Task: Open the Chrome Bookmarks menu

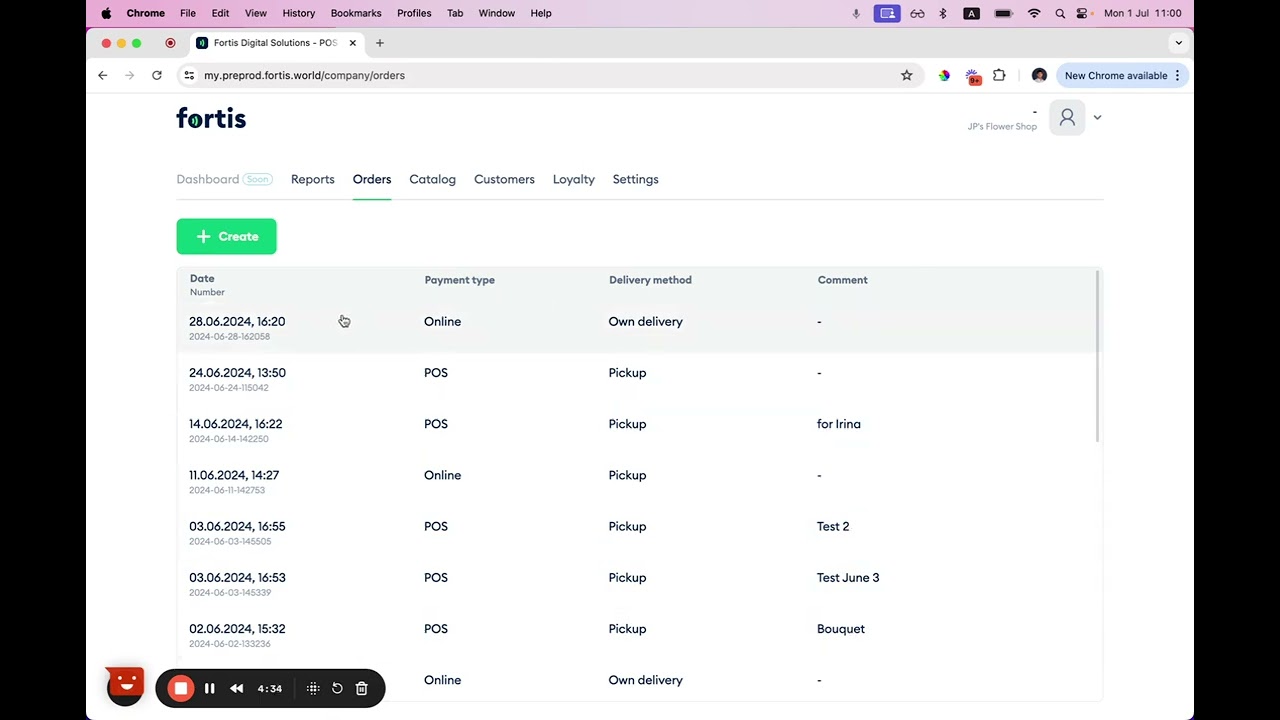Action: click(x=356, y=13)
